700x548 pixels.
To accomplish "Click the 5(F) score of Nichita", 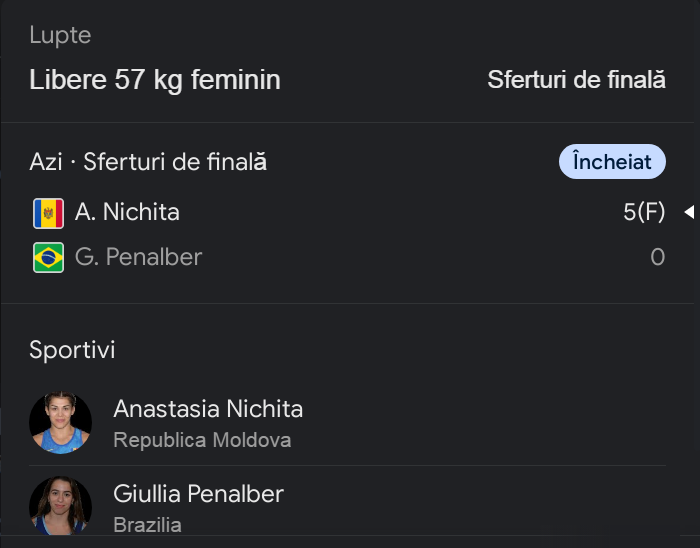I will click(644, 212).
